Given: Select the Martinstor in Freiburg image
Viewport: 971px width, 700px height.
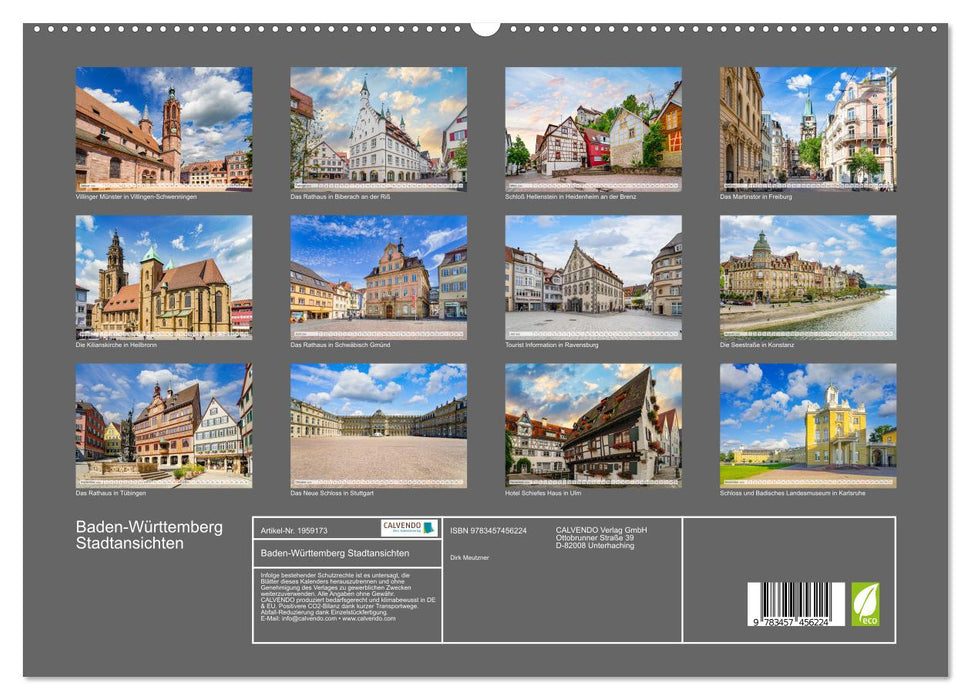Looking at the screenshot, I should (x=807, y=129).
